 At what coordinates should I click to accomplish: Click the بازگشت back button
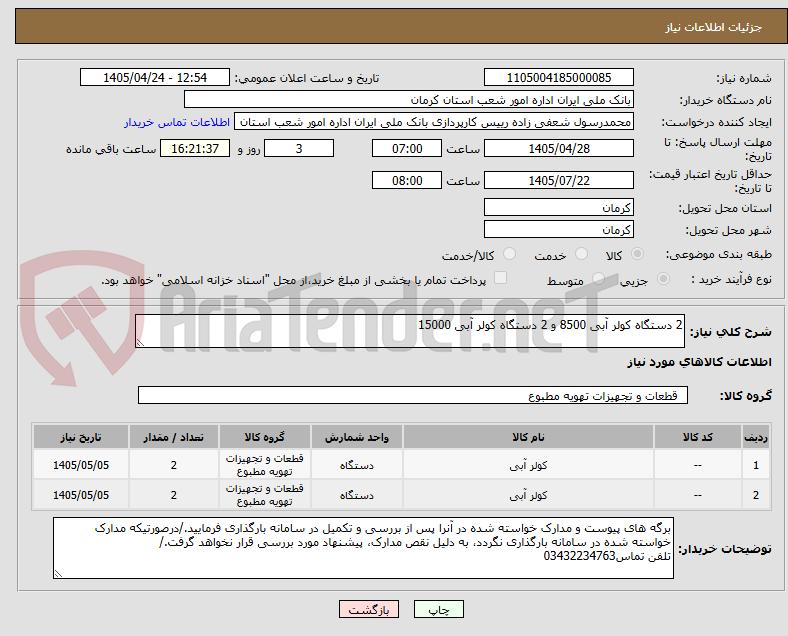click(x=369, y=609)
